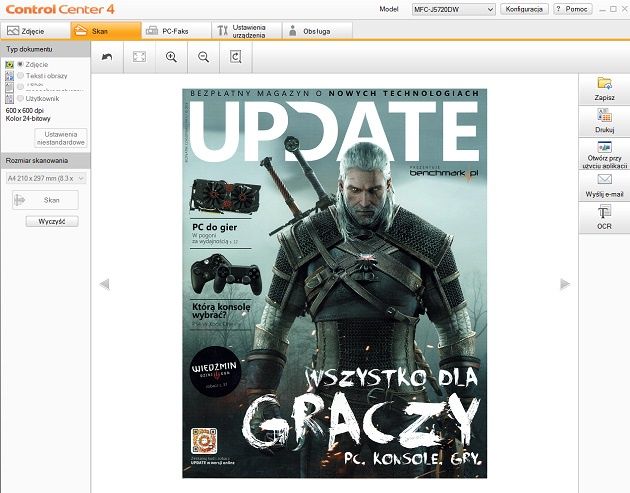Print the scan with Drukuj
Viewport: 630px width, 493px height.
pyautogui.click(x=604, y=121)
